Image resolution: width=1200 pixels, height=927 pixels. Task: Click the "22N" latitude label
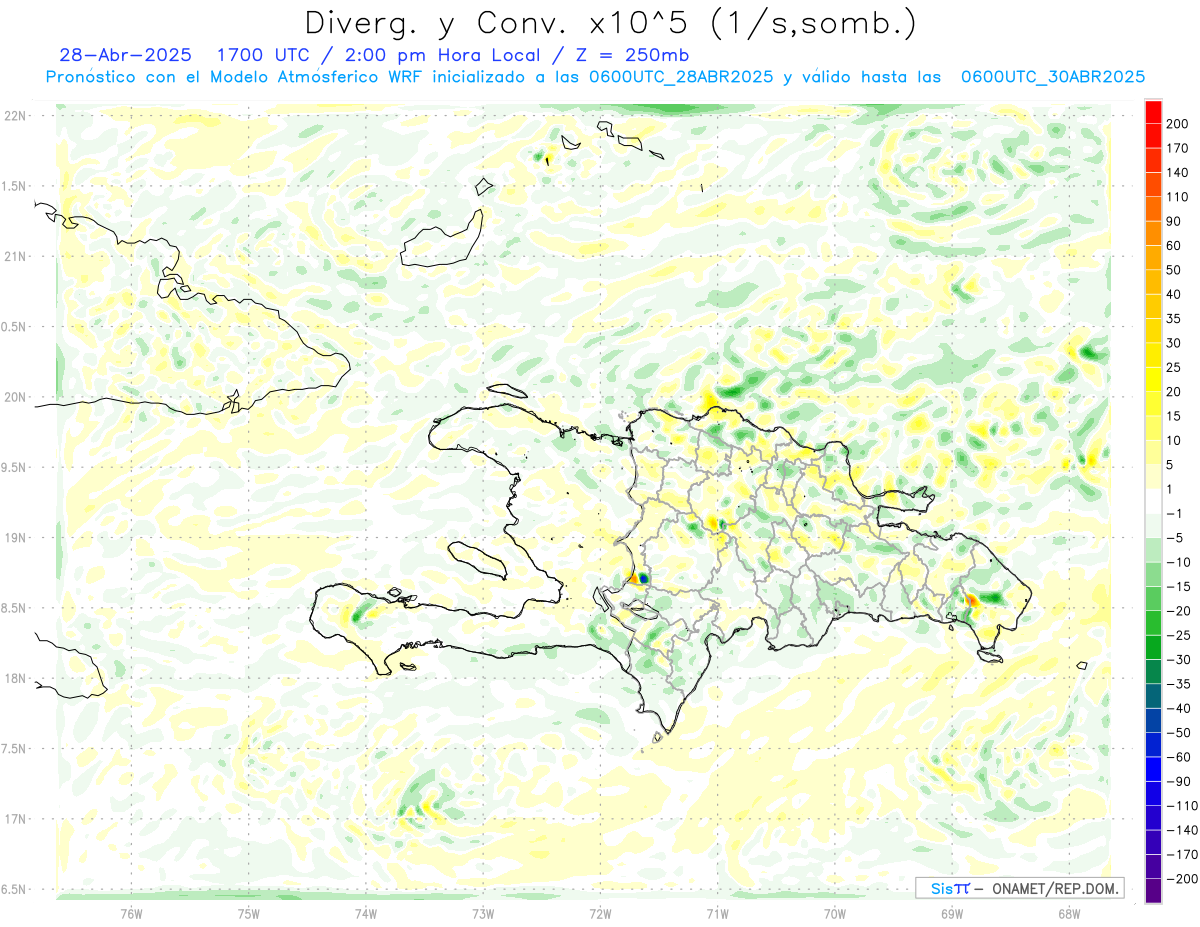tap(15, 116)
